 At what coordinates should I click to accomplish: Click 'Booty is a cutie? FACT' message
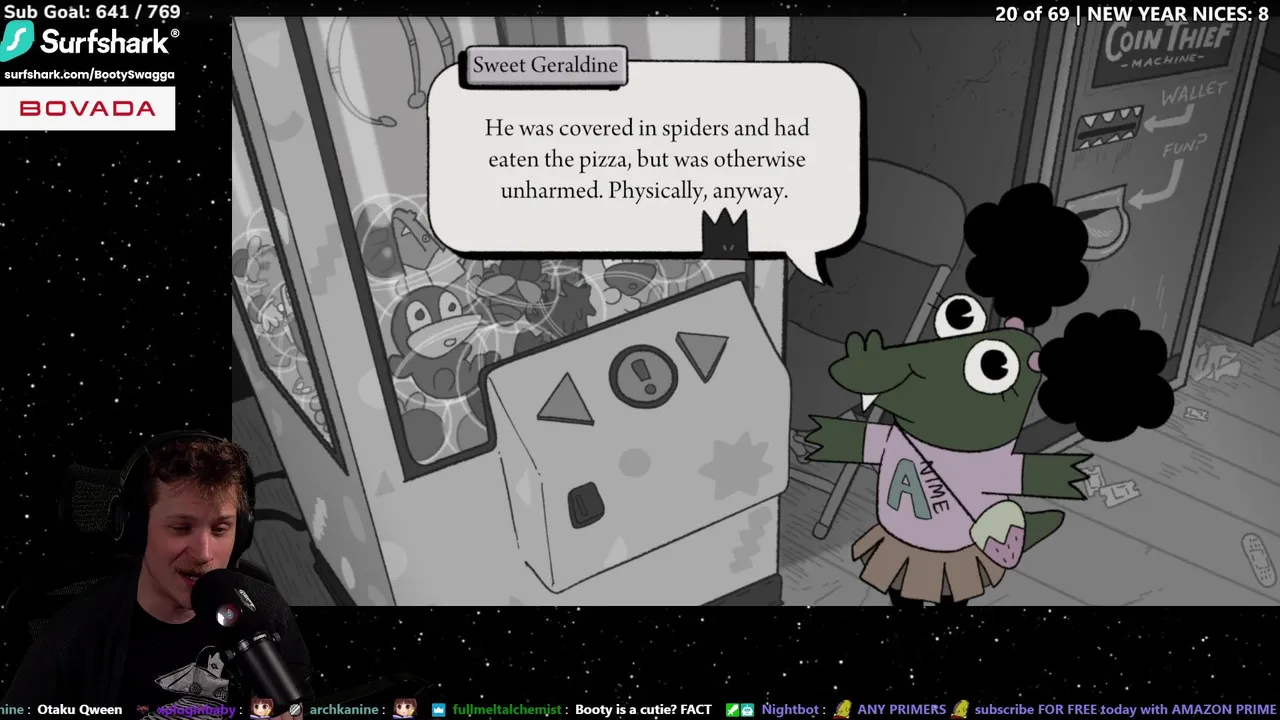click(643, 710)
